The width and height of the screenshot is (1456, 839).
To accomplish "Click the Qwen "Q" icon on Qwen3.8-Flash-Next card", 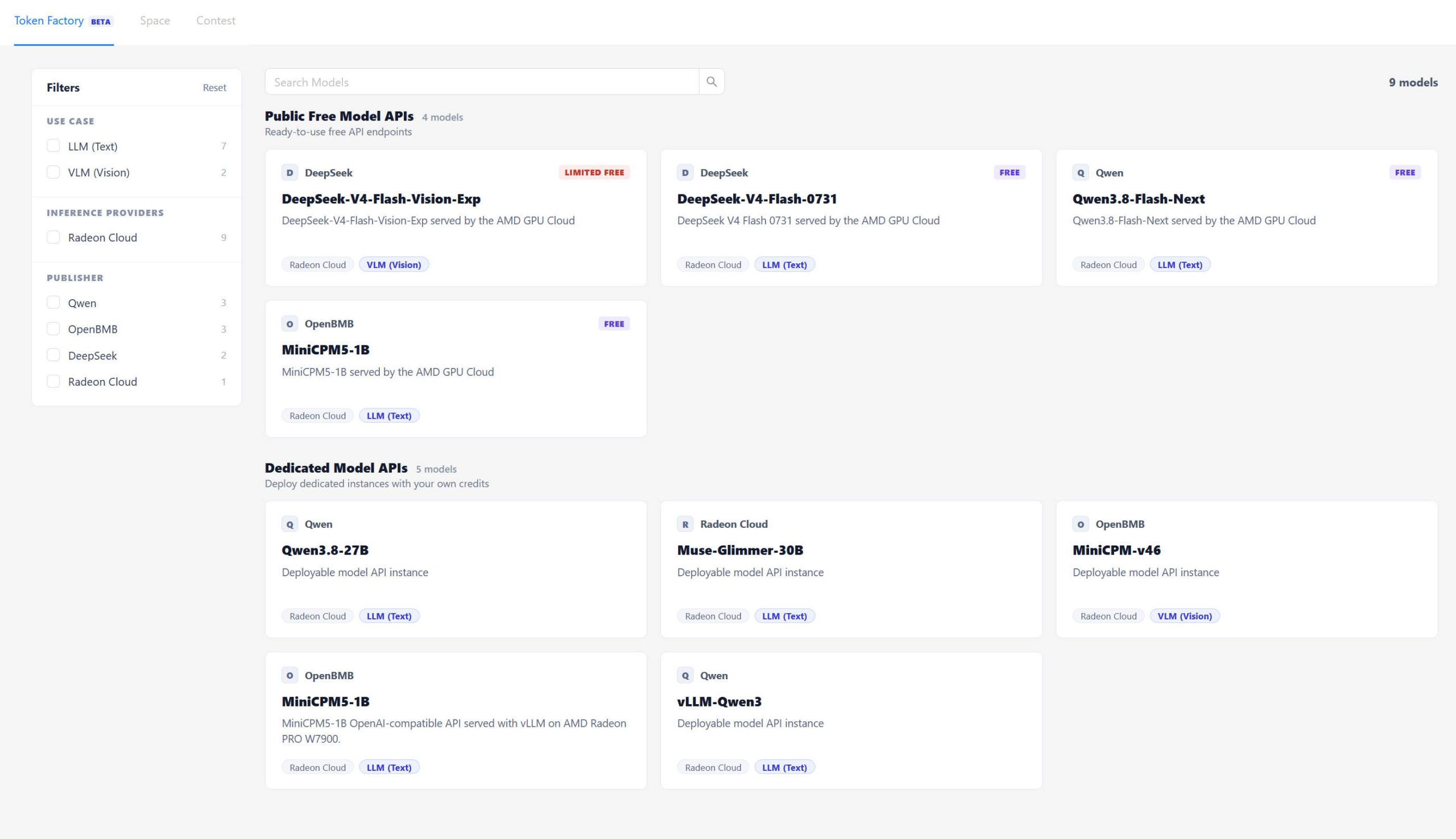I will (1080, 172).
